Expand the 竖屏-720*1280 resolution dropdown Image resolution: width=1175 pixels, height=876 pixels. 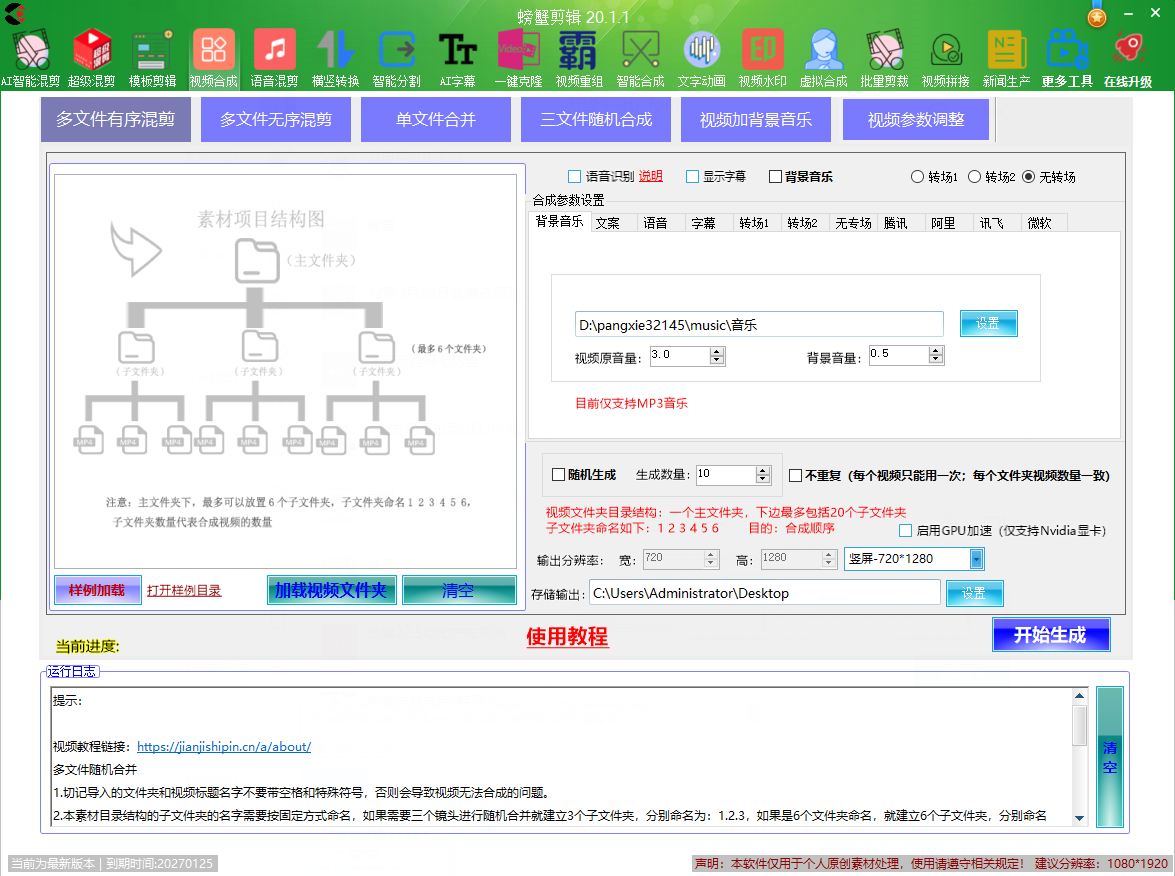(x=976, y=559)
